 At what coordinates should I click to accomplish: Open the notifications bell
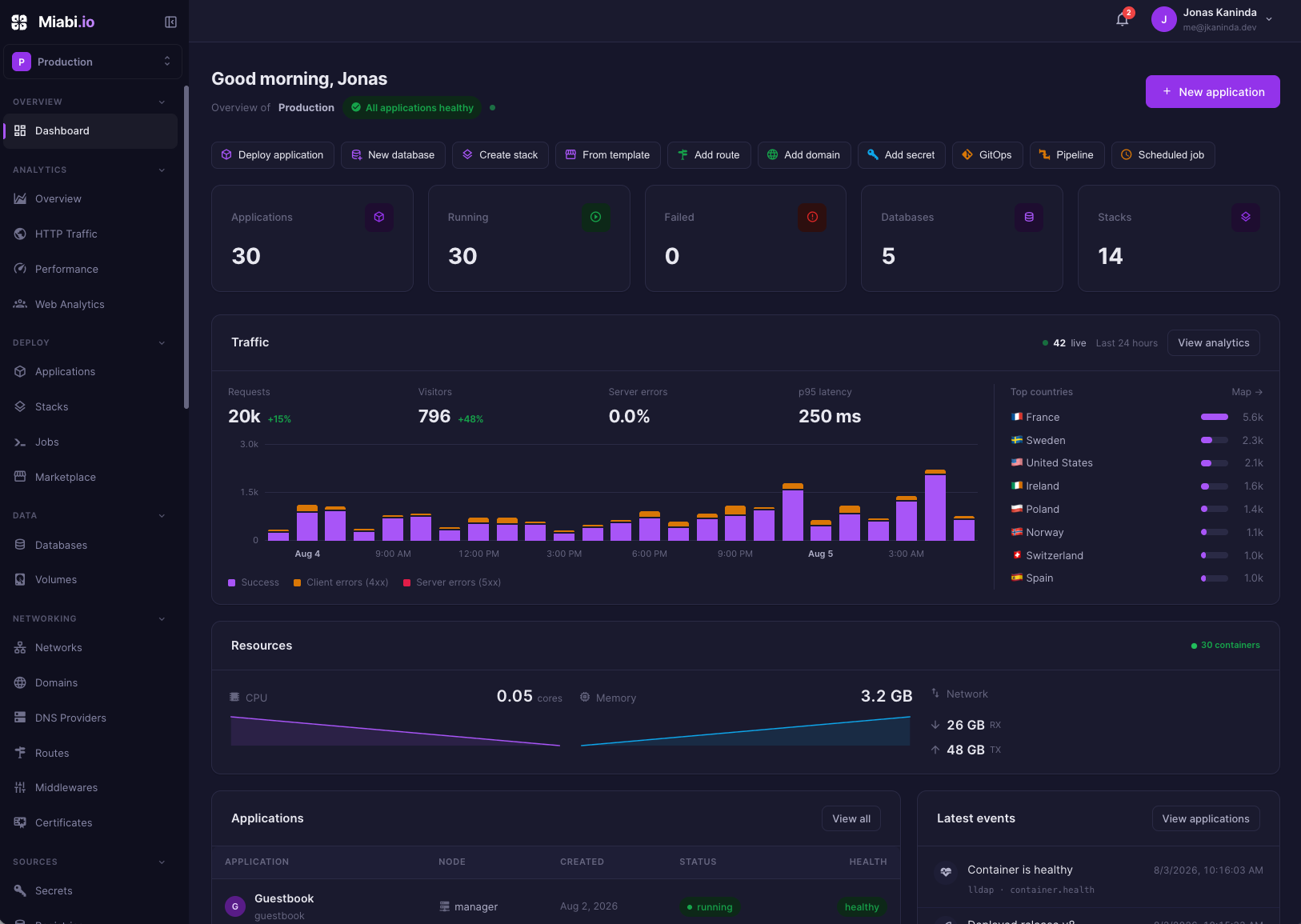coord(1123,20)
